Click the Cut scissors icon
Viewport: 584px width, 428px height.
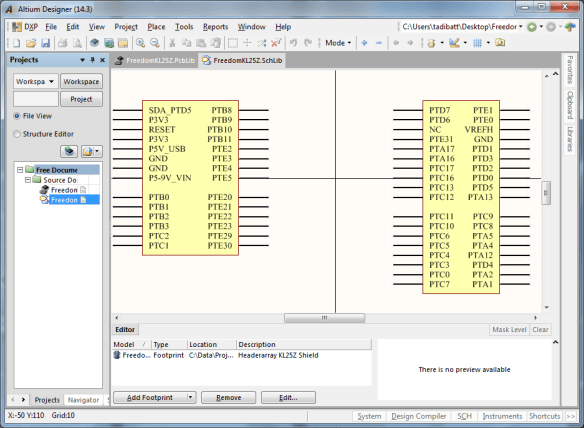[172, 43]
